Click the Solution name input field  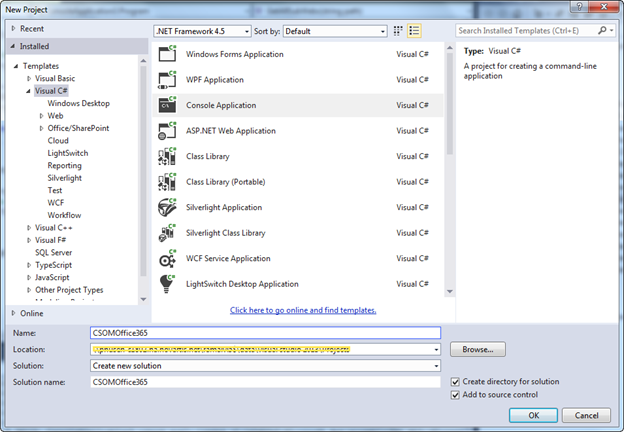tap(265, 382)
